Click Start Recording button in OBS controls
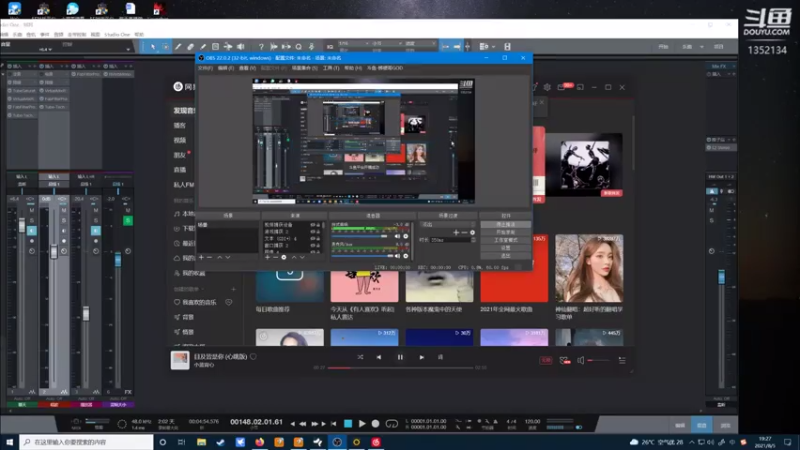Viewport: 800px width, 450px height. (x=505, y=232)
